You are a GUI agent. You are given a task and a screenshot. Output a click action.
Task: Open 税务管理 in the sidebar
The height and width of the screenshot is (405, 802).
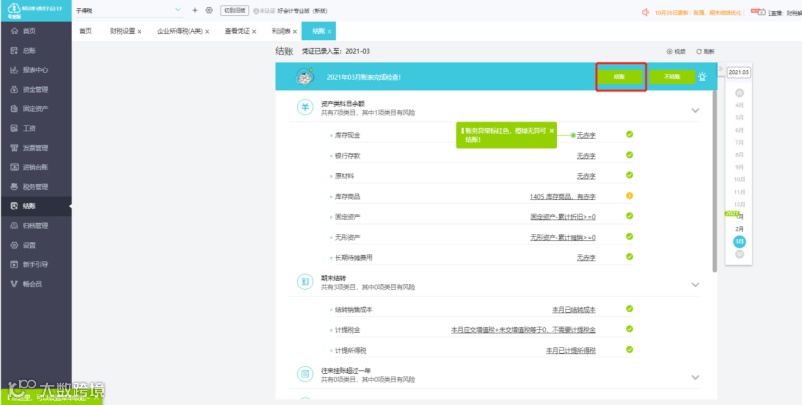(35, 187)
